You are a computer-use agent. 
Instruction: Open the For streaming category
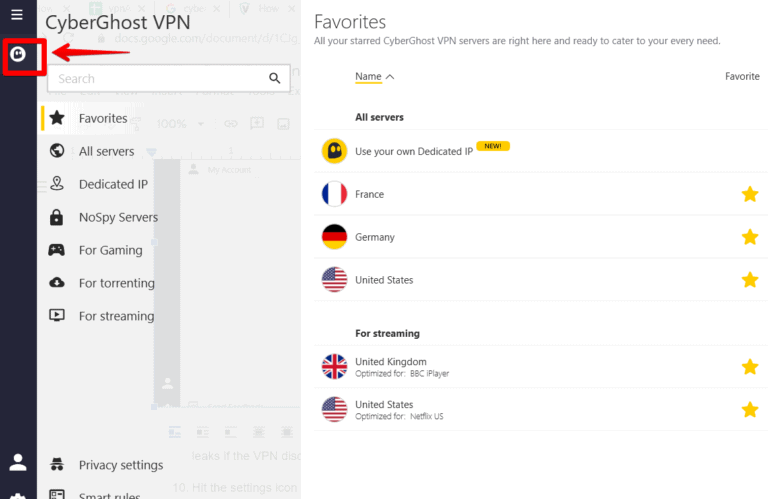point(116,316)
